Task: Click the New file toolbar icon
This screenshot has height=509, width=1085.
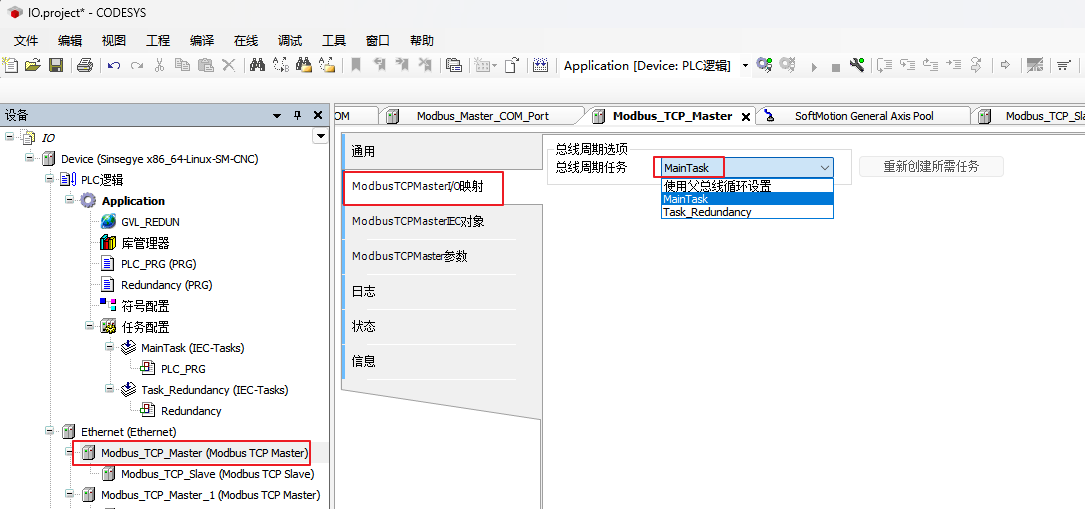Action: click(11, 65)
